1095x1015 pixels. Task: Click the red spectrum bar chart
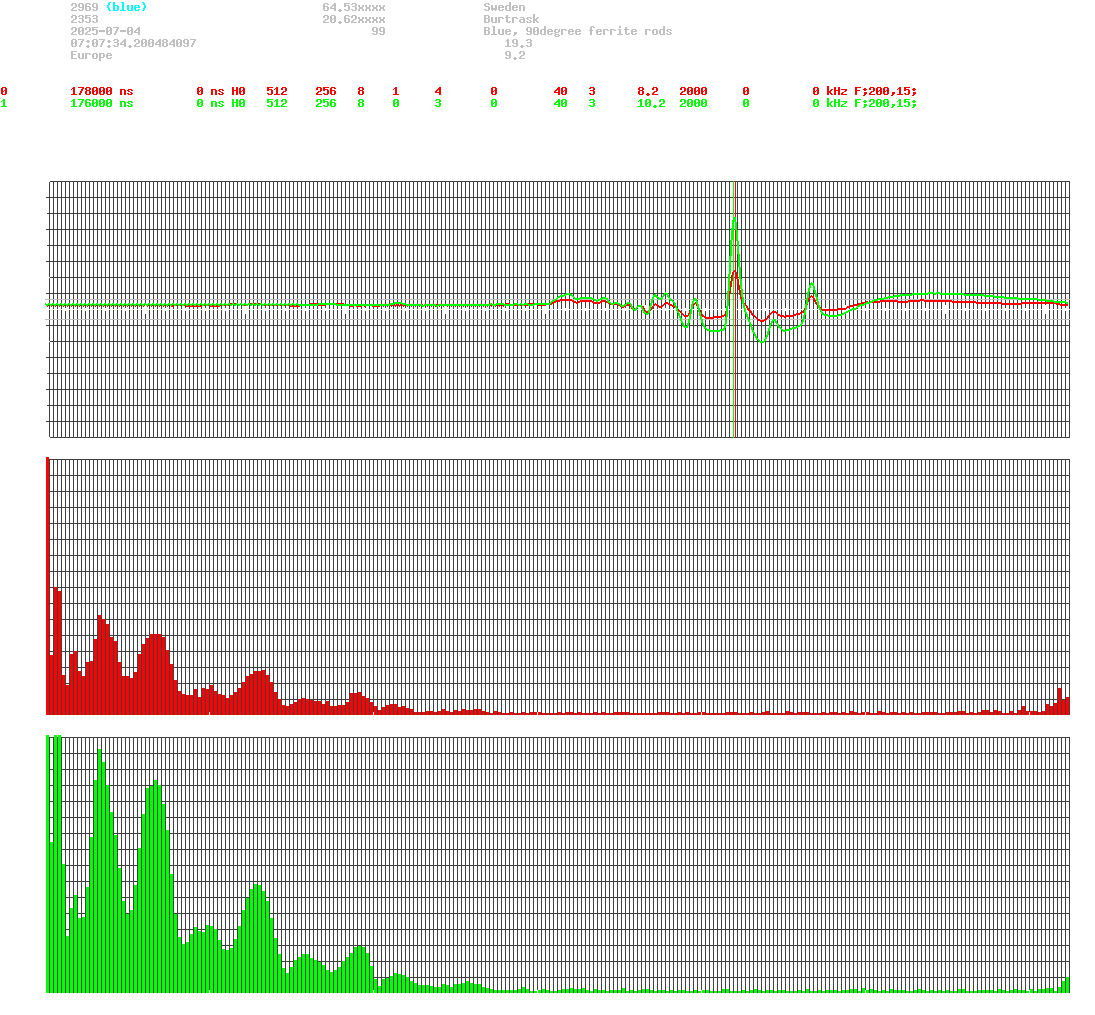[x=557, y=586]
